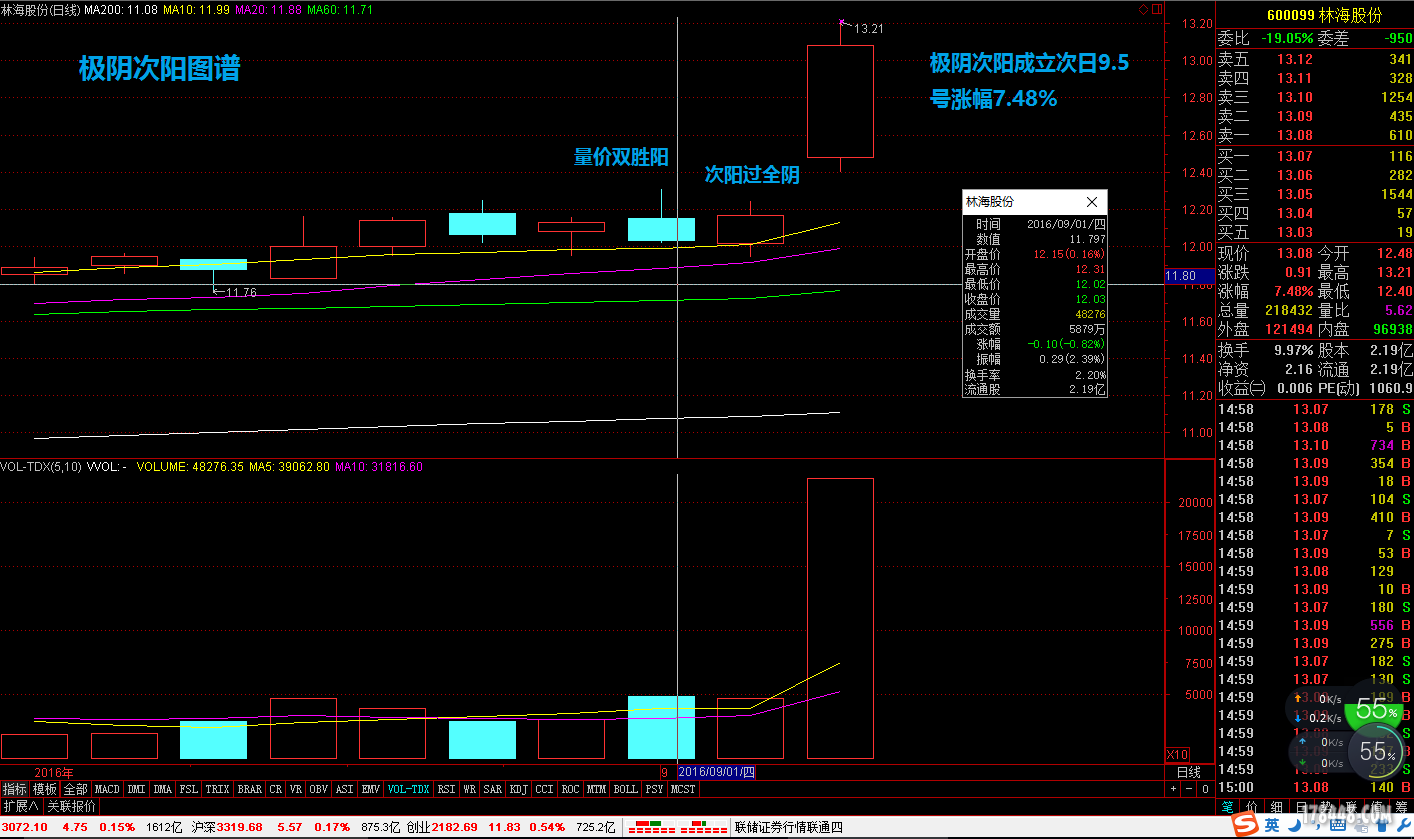Click the 沪深3319.68 index in status bar
The width and height of the screenshot is (1414, 839).
[x=227, y=827]
